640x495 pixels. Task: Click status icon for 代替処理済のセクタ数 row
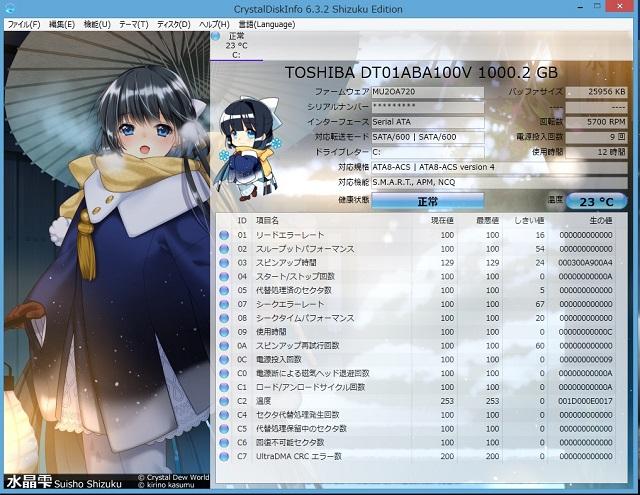point(224,291)
